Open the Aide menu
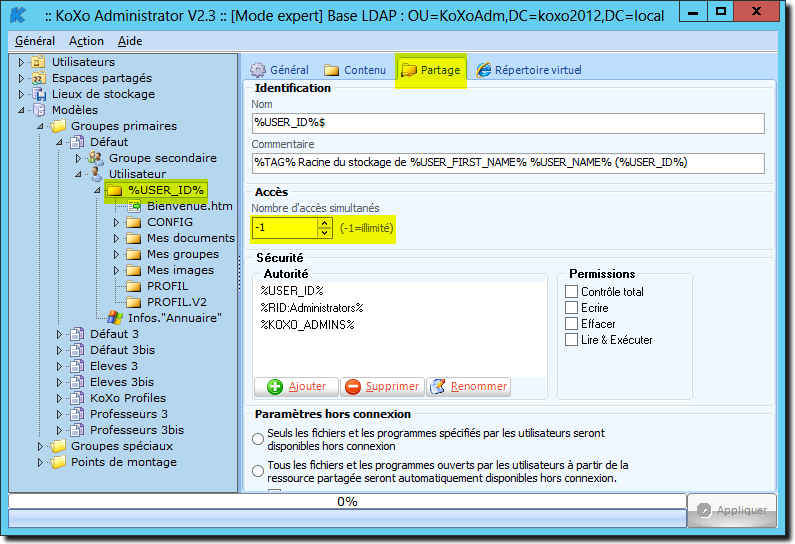The height and width of the screenshot is (544, 795). pyautogui.click(x=130, y=41)
